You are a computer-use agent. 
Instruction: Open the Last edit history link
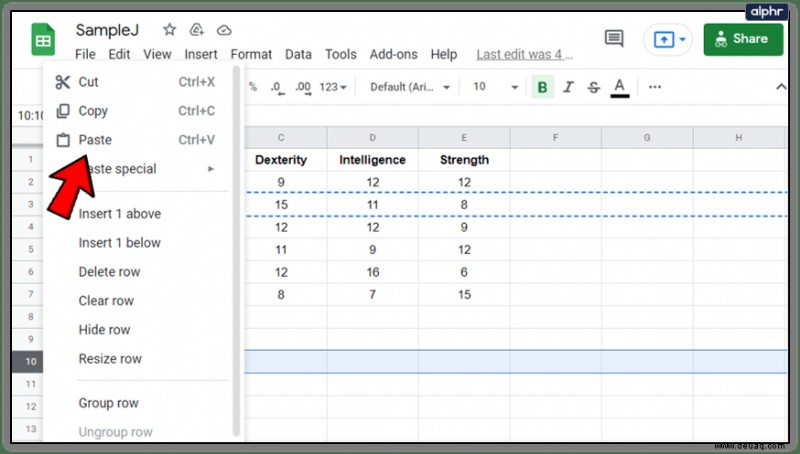524,55
